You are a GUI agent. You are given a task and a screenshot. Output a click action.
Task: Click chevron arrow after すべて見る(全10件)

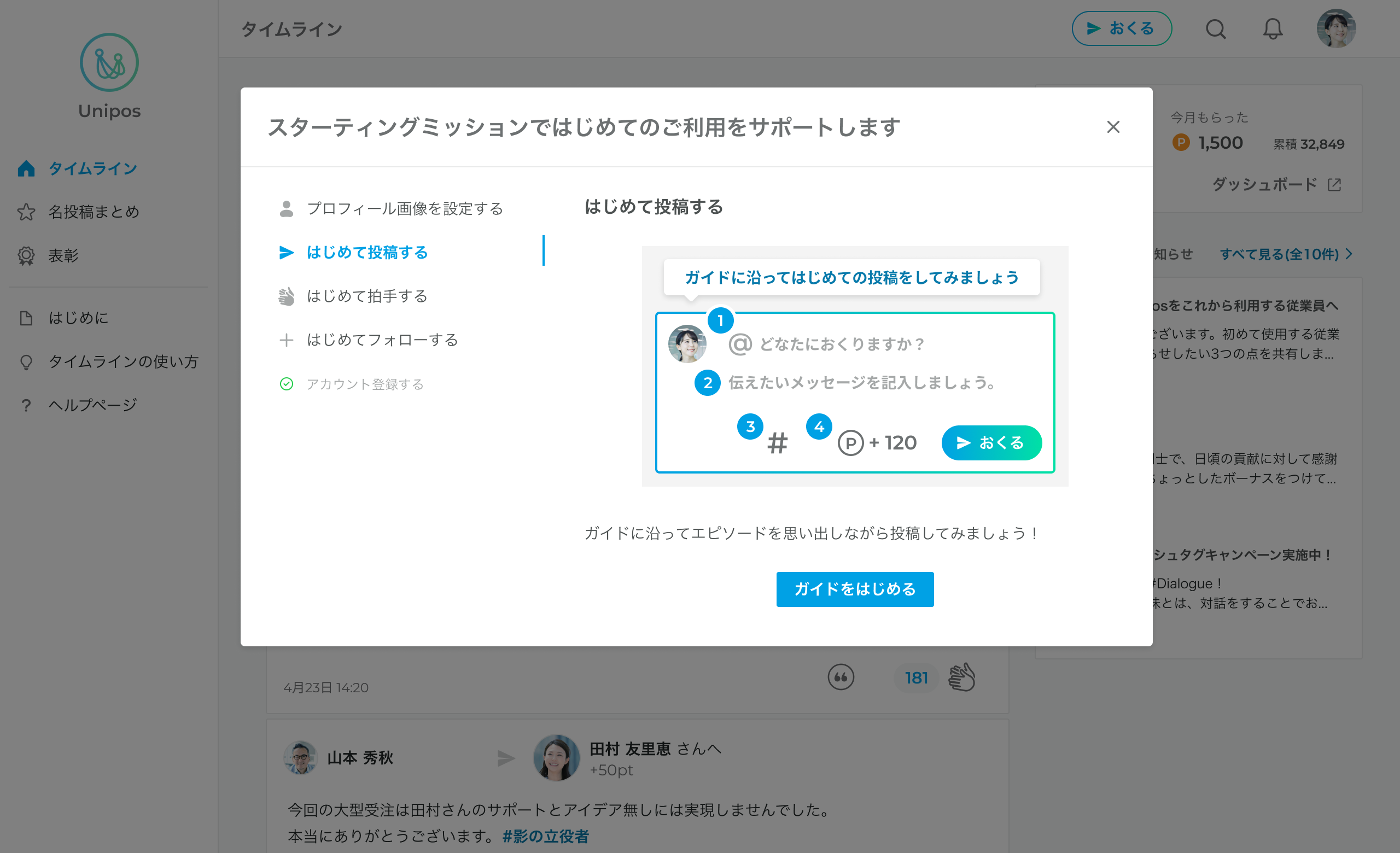pyautogui.click(x=1349, y=254)
